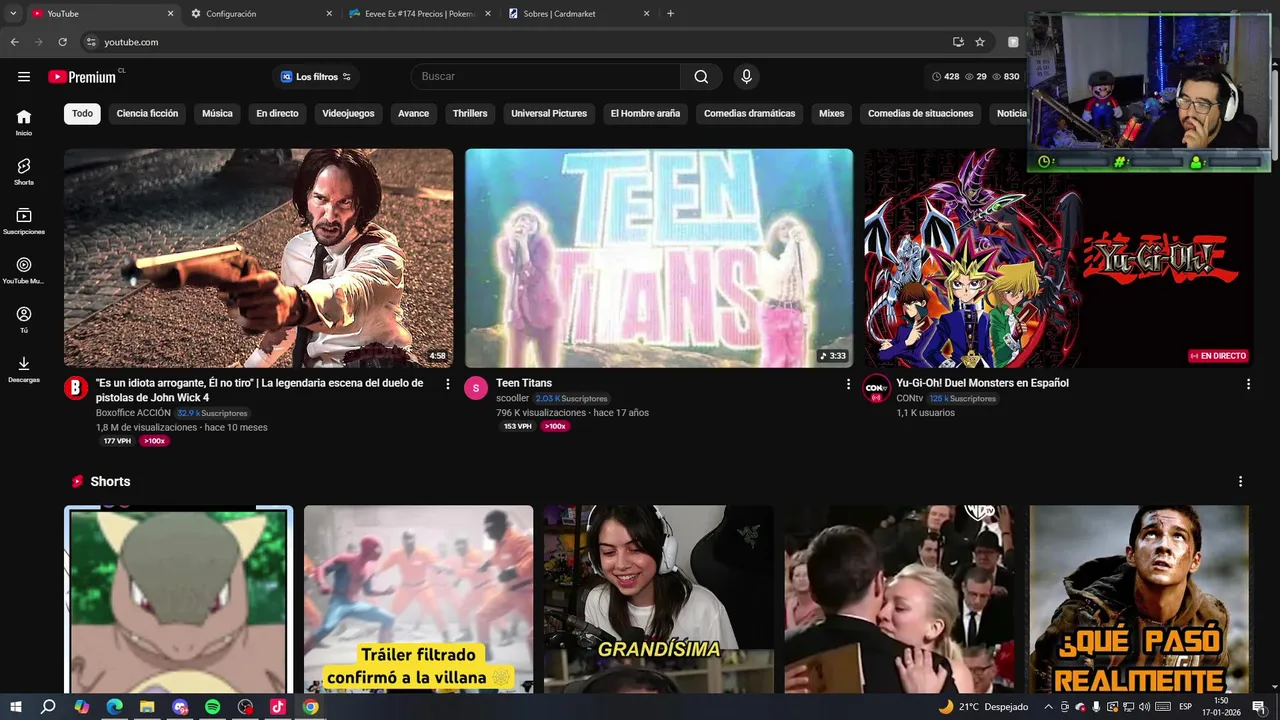Select the Thrillers filter chip
The width and height of the screenshot is (1280, 720).
tap(470, 113)
